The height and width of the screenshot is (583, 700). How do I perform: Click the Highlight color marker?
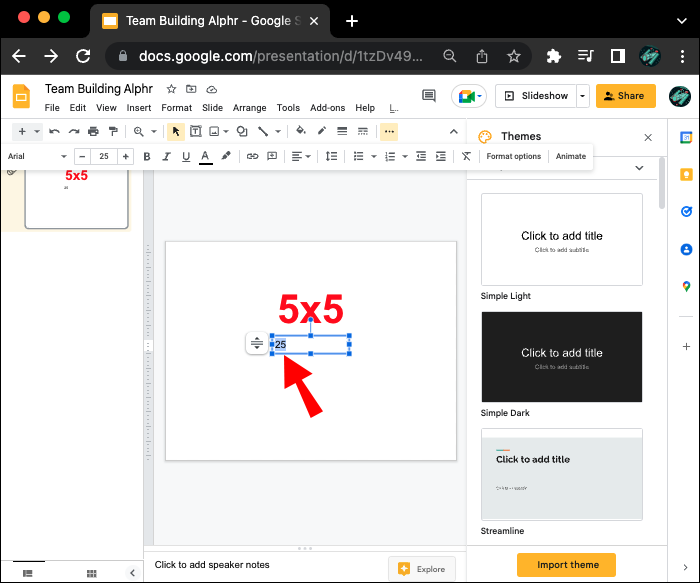click(226, 156)
